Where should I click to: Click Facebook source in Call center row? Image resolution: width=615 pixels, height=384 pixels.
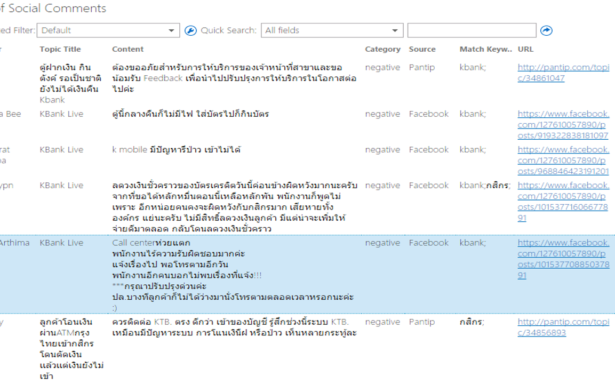(x=428, y=242)
